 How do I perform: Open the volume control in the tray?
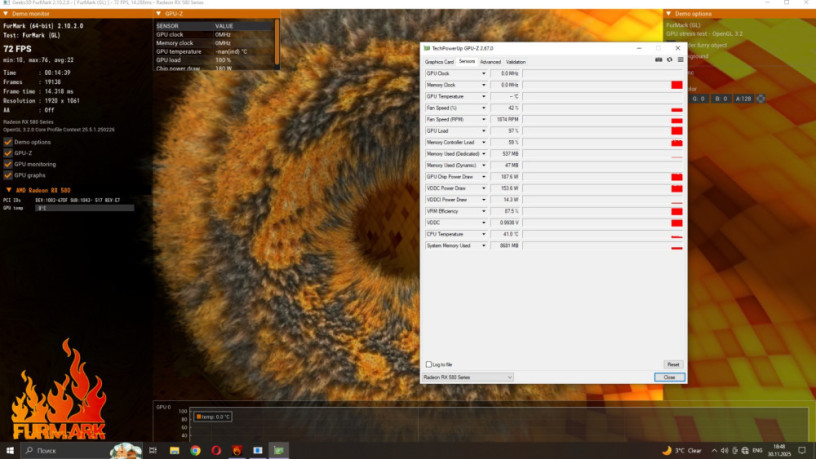tap(724, 450)
